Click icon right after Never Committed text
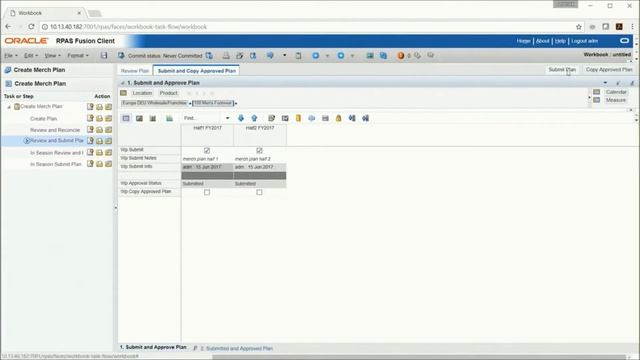The width and height of the screenshot is (640, 360). 209,56
